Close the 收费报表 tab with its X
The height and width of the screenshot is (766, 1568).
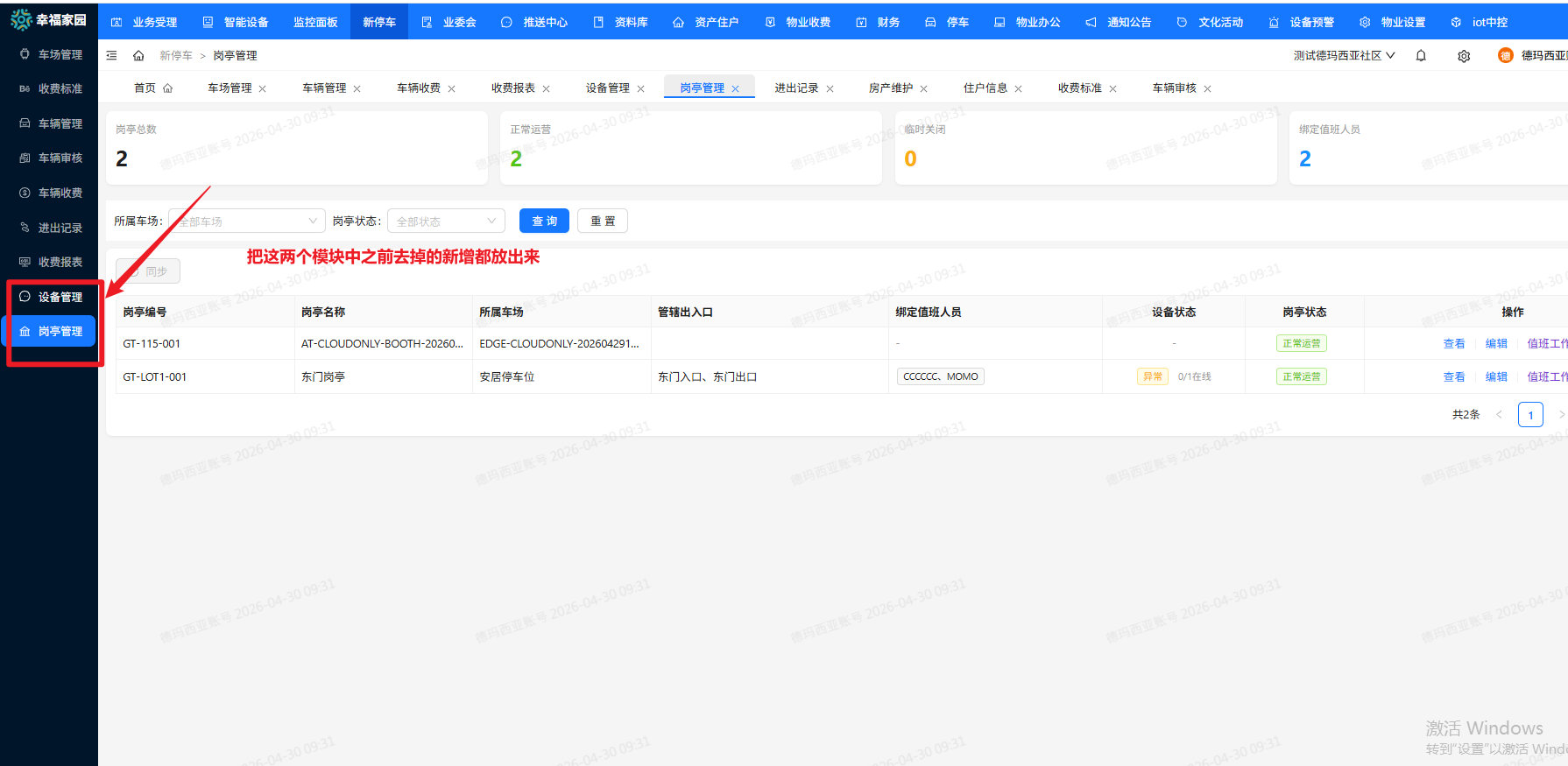tap(546, 88)
